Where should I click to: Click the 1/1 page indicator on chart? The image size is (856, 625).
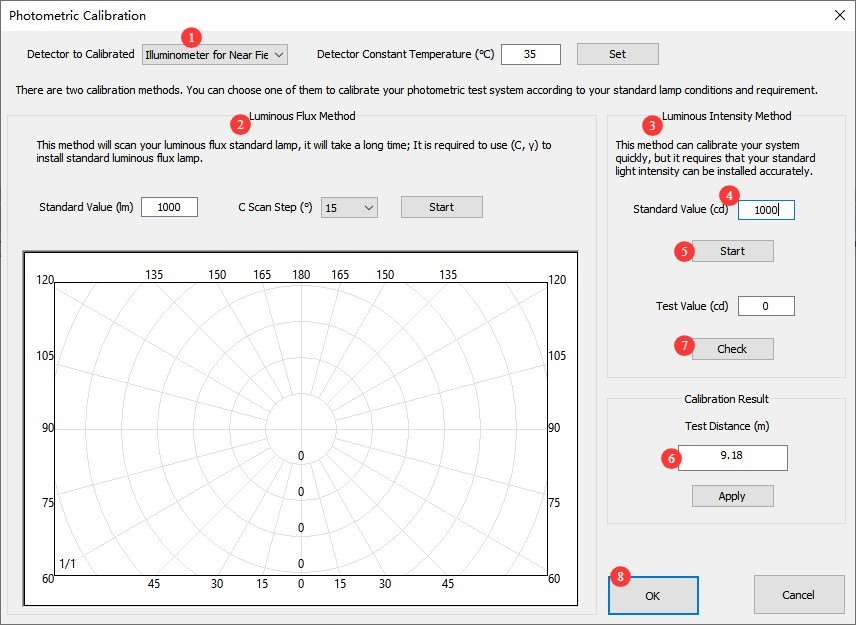coord(67,563)
